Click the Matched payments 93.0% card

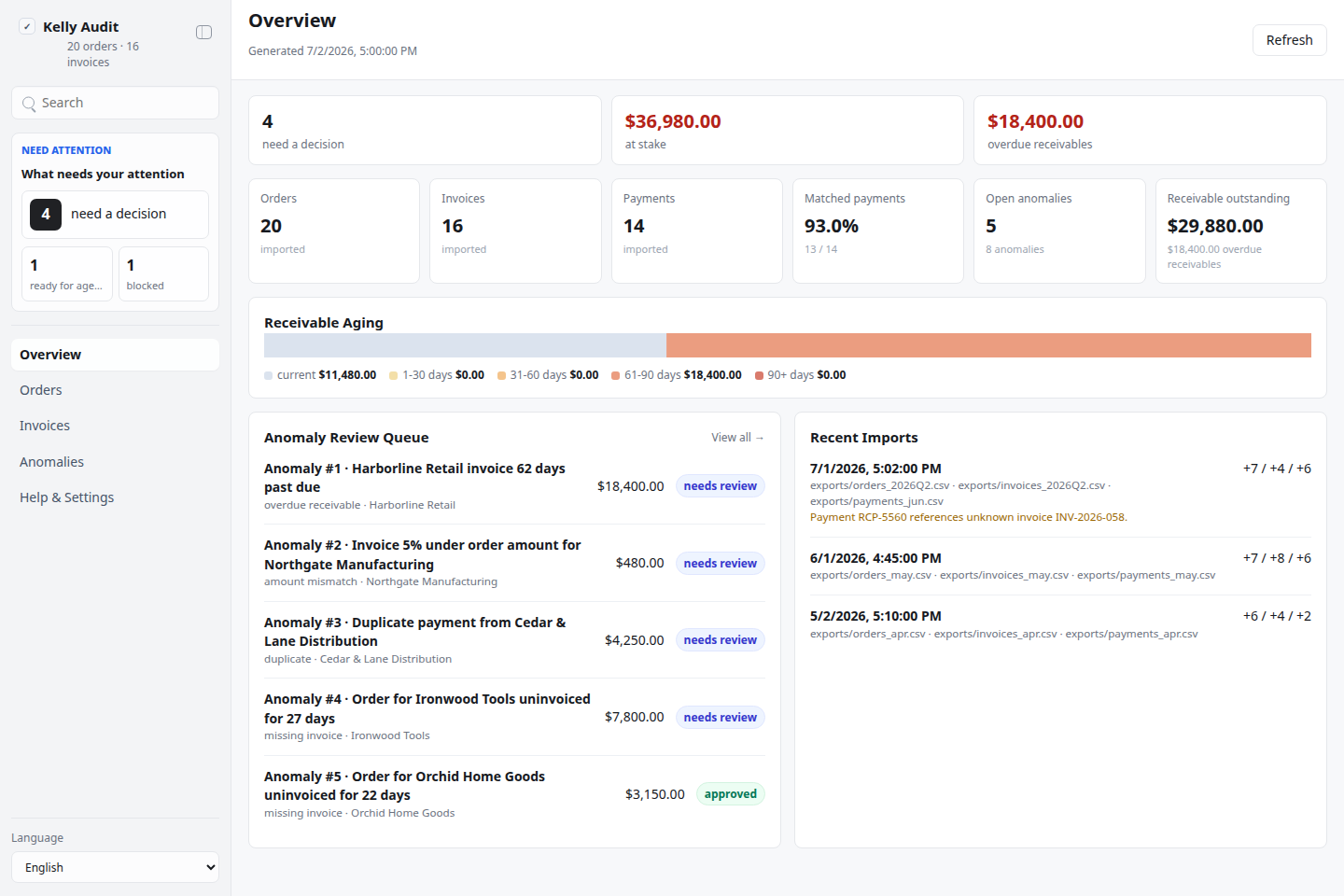877,231
